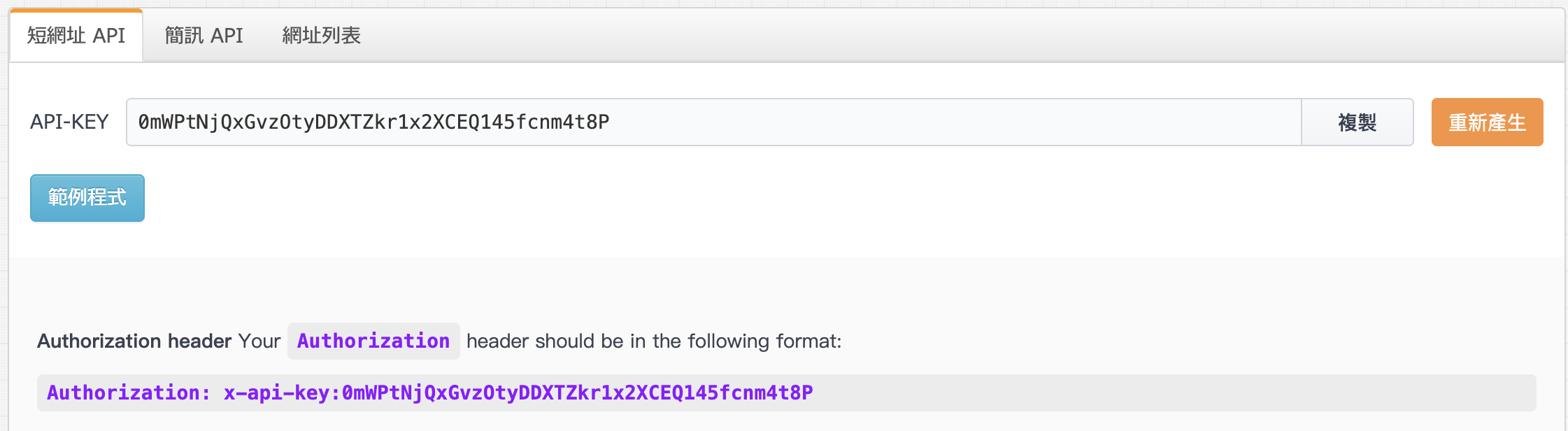This screenshot has width=1568, height=431.
Task: Click 'Authorization:' prefix in the code line
Action: (x=129, y=393)
